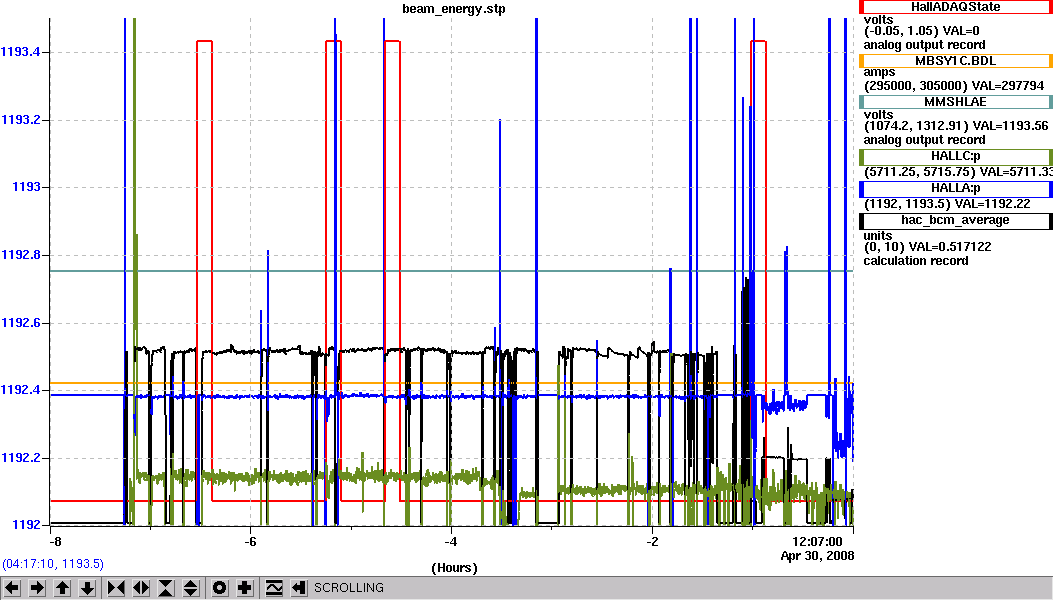Select the MBSY1C.BDL curve legend
Viewport: 1053px width, 600px height.
tap(956, 60)
